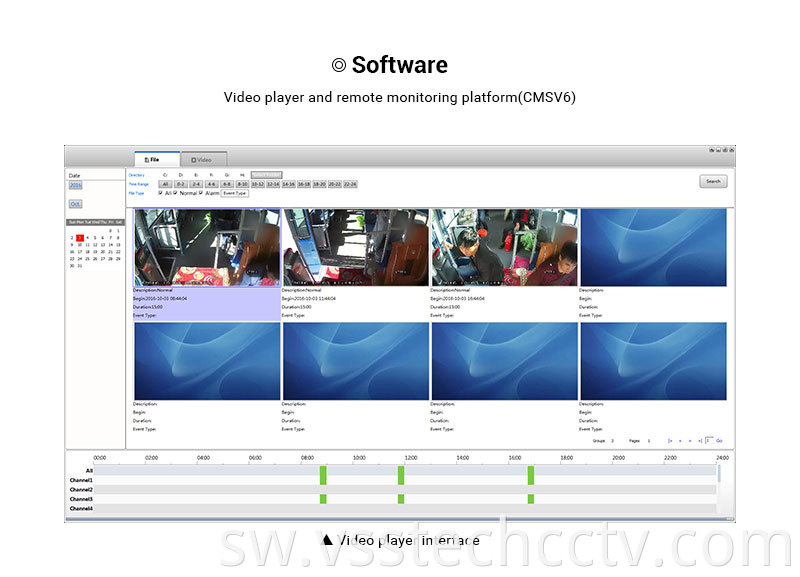Click Channel3 green segment near 16:44

coord(531,499)
